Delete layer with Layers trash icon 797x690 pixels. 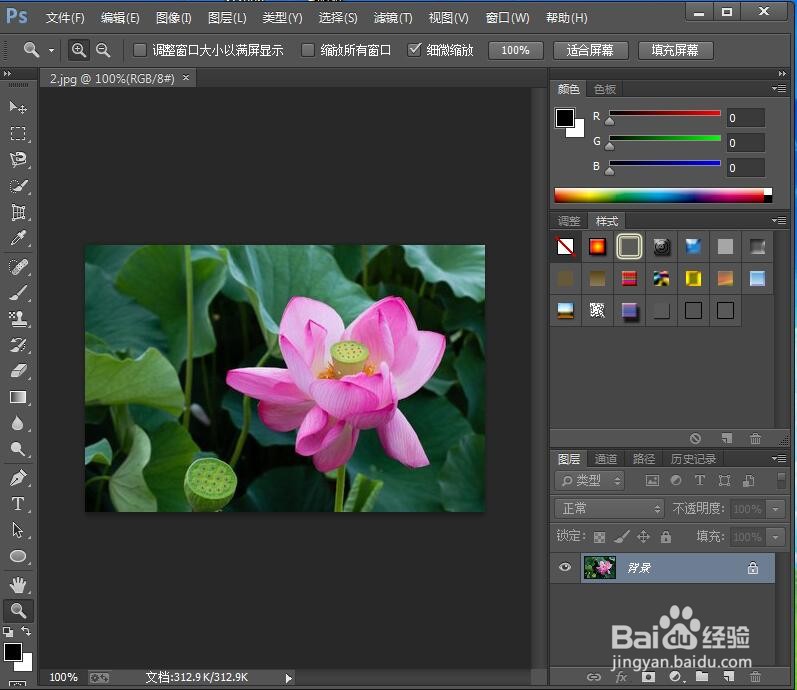(755, 677)
